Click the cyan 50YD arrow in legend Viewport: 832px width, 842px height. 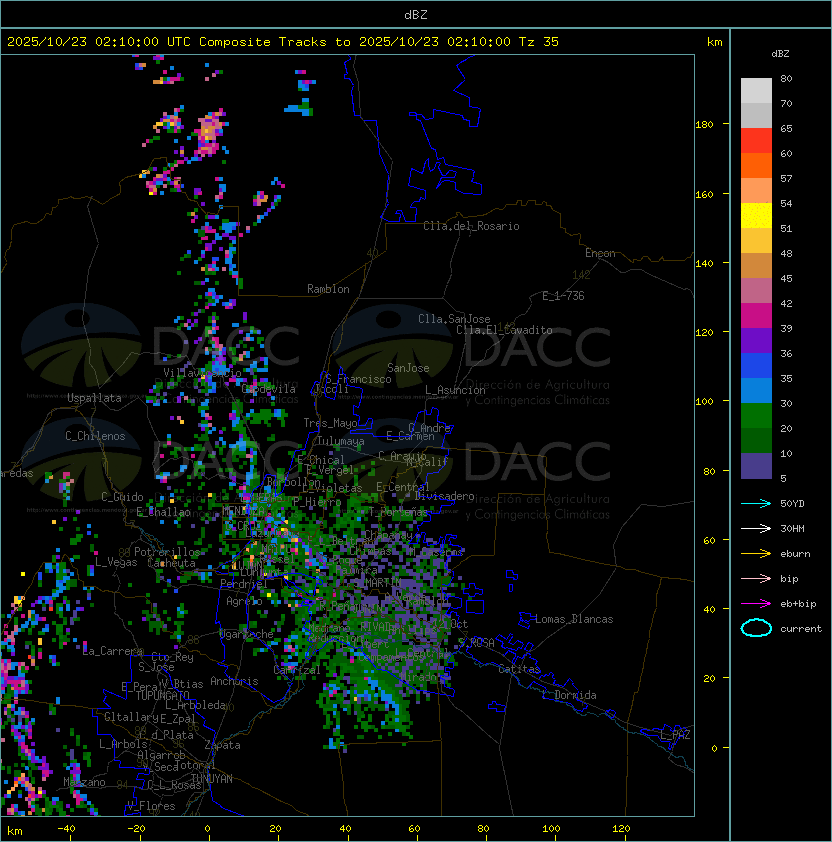[x=756, y=503]
